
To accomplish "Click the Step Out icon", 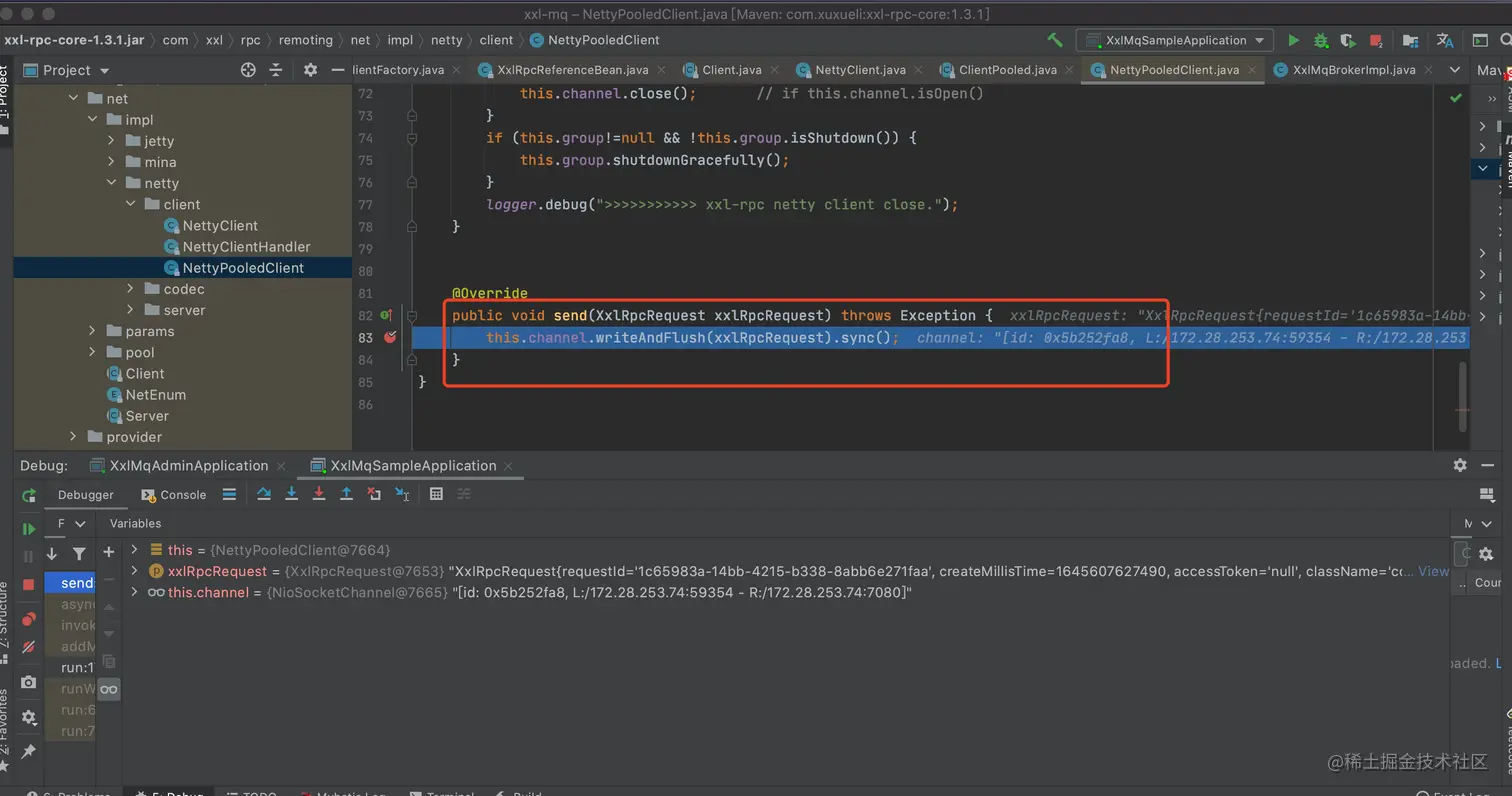I will (346, 494).
